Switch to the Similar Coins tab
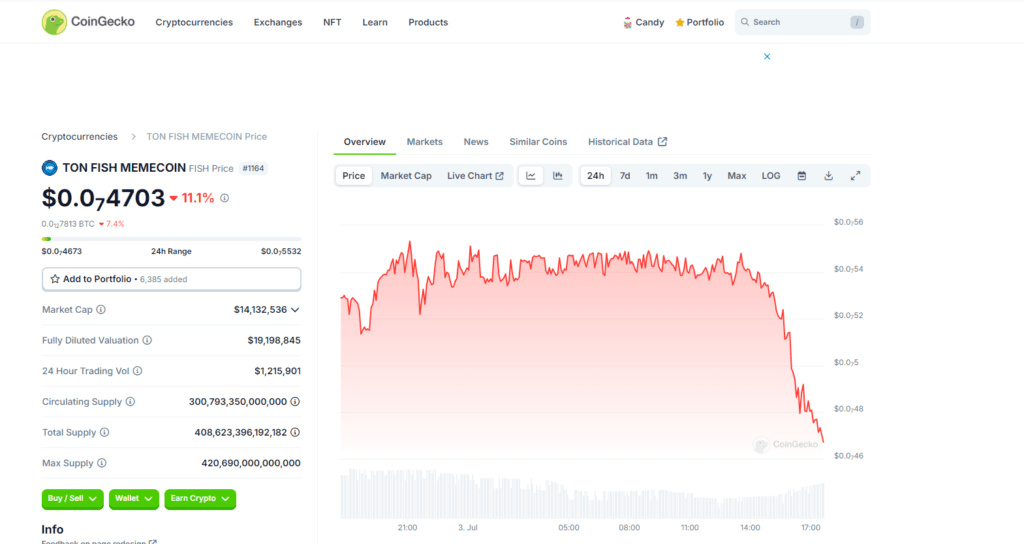Screen dimensions: 1024x544 click(538, 142)
